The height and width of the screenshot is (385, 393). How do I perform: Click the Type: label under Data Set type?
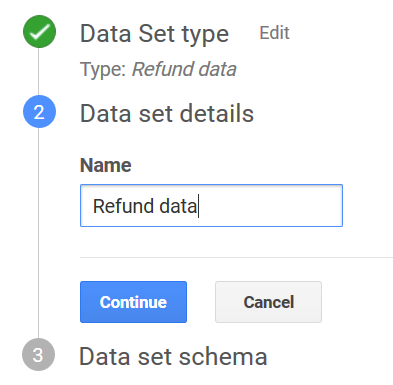tap(103, 70)
